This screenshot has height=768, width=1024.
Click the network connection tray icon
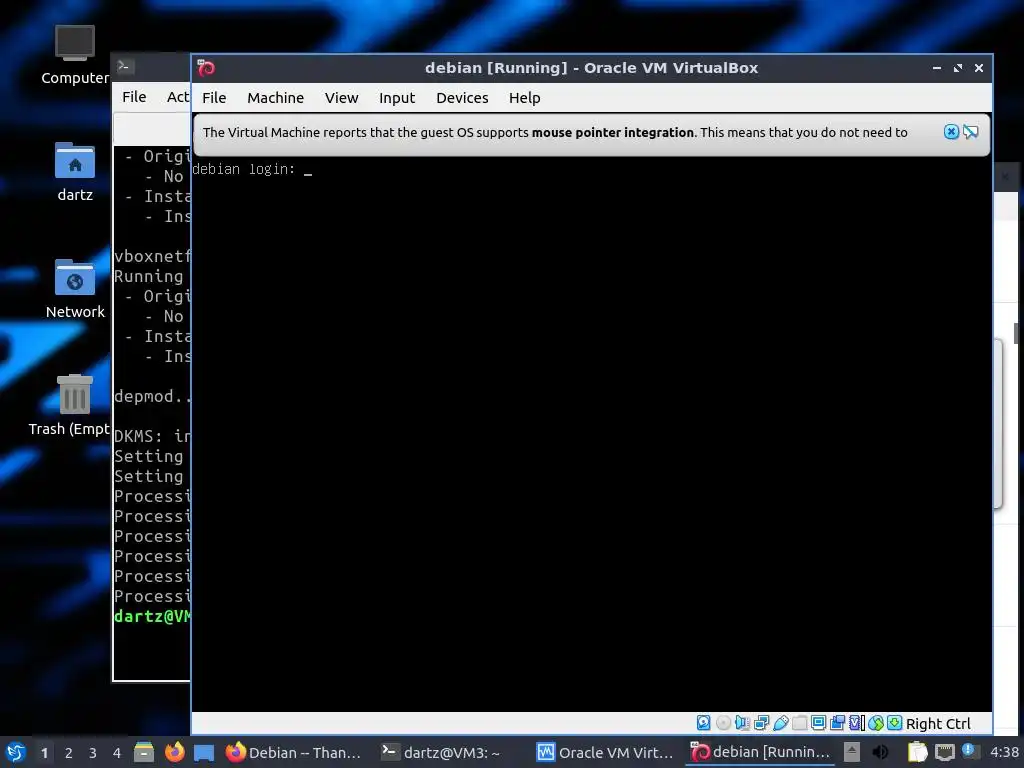click(x=944, y=752)
